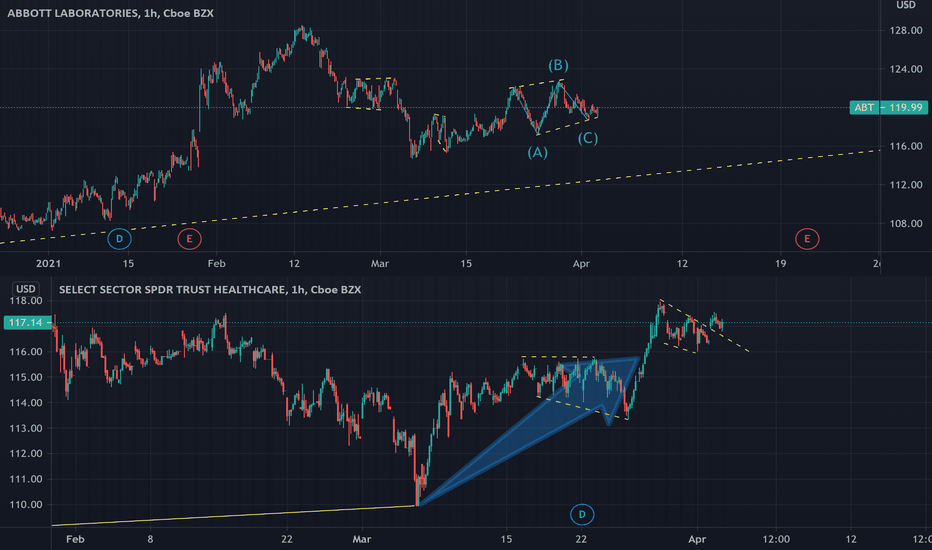Viewport: 932px width, 550px height.
Task: Click the 118.00 label on the Healthcare price scale
Action: pyautogui.click(x=26, y=301)
